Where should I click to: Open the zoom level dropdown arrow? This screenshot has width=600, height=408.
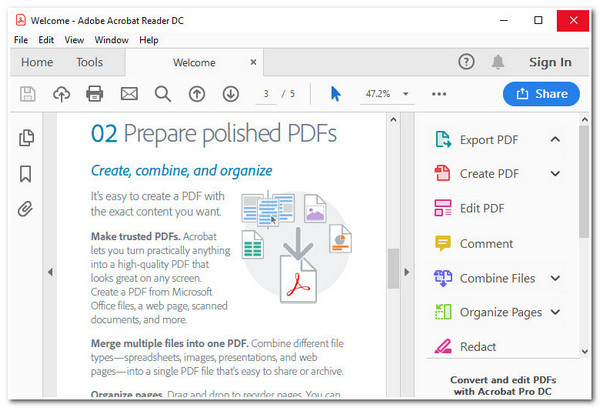coord(406,94)
